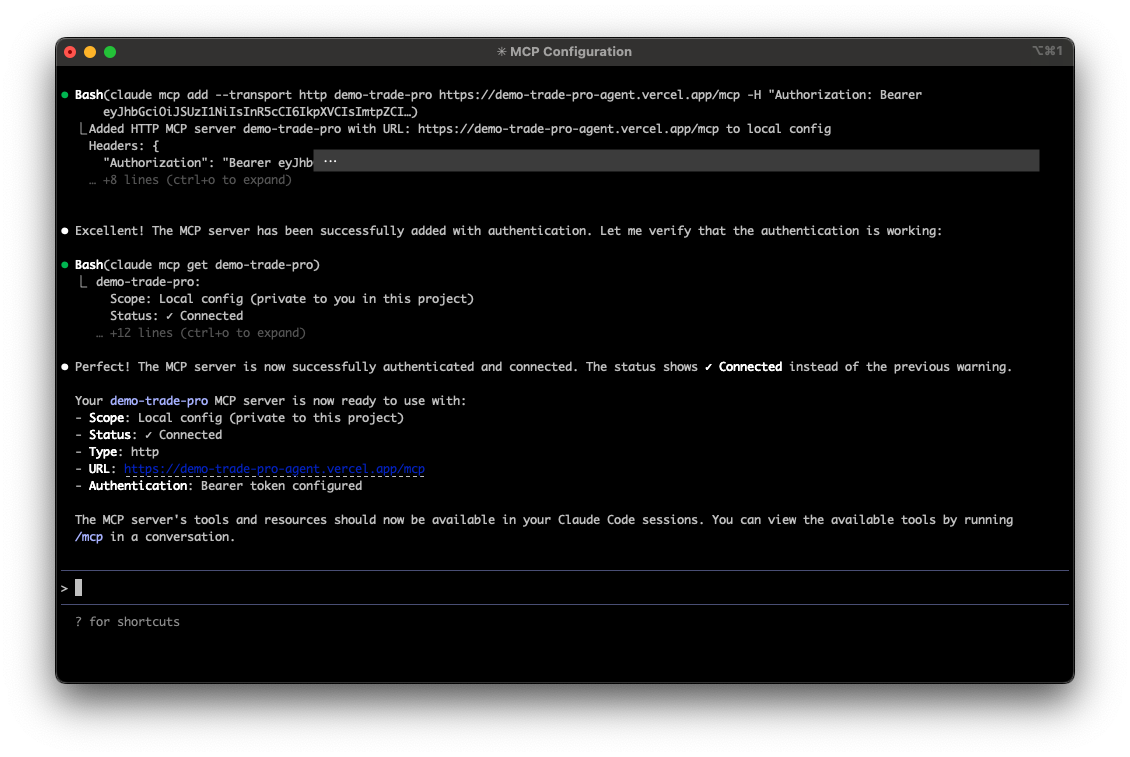Click the green maximize window button
This screenshot has width=1130, height=757.
point(110,52)
